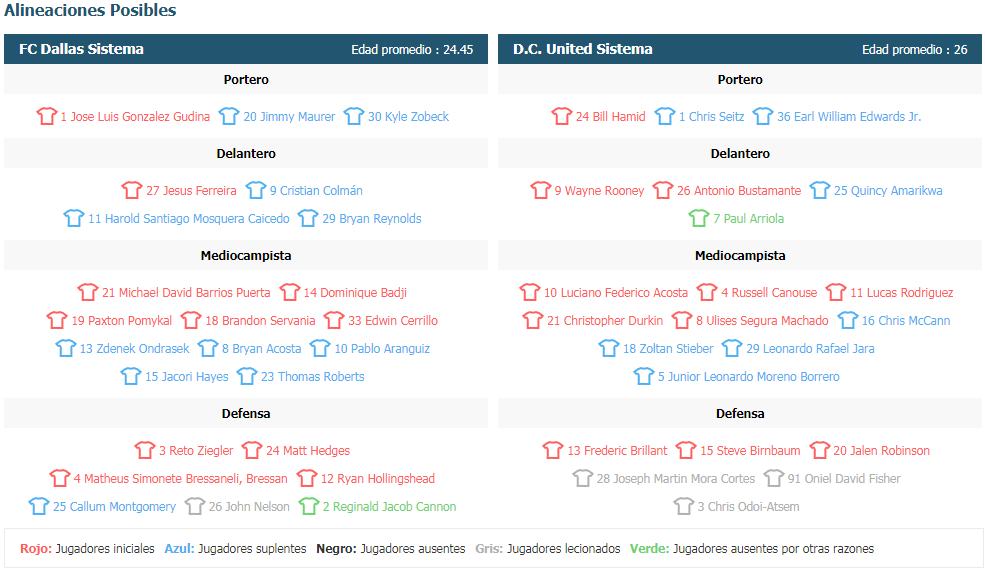Image resolution: width=985 pixels, height=570 pixels.
Task: Click gray jersey icon beside John Nelson
Action: click(x=195, y=506)
